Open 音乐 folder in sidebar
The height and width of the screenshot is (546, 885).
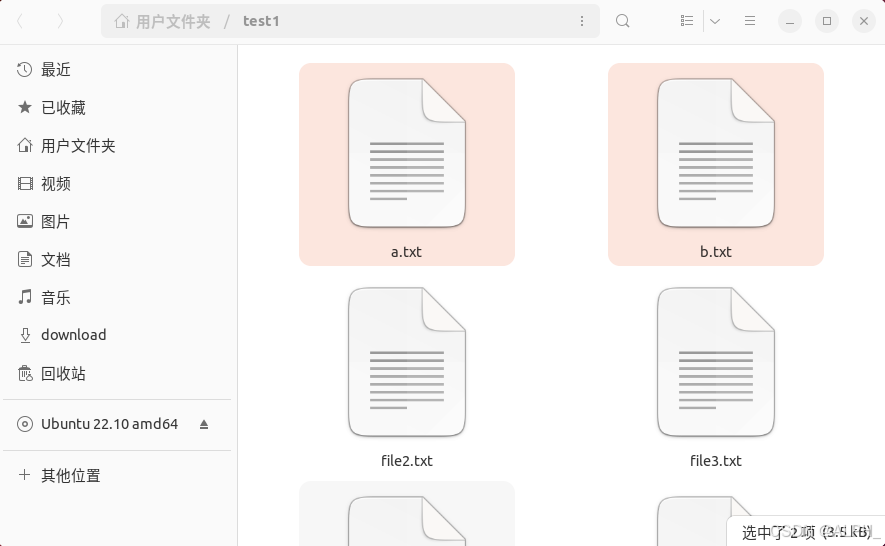(120, 297)
